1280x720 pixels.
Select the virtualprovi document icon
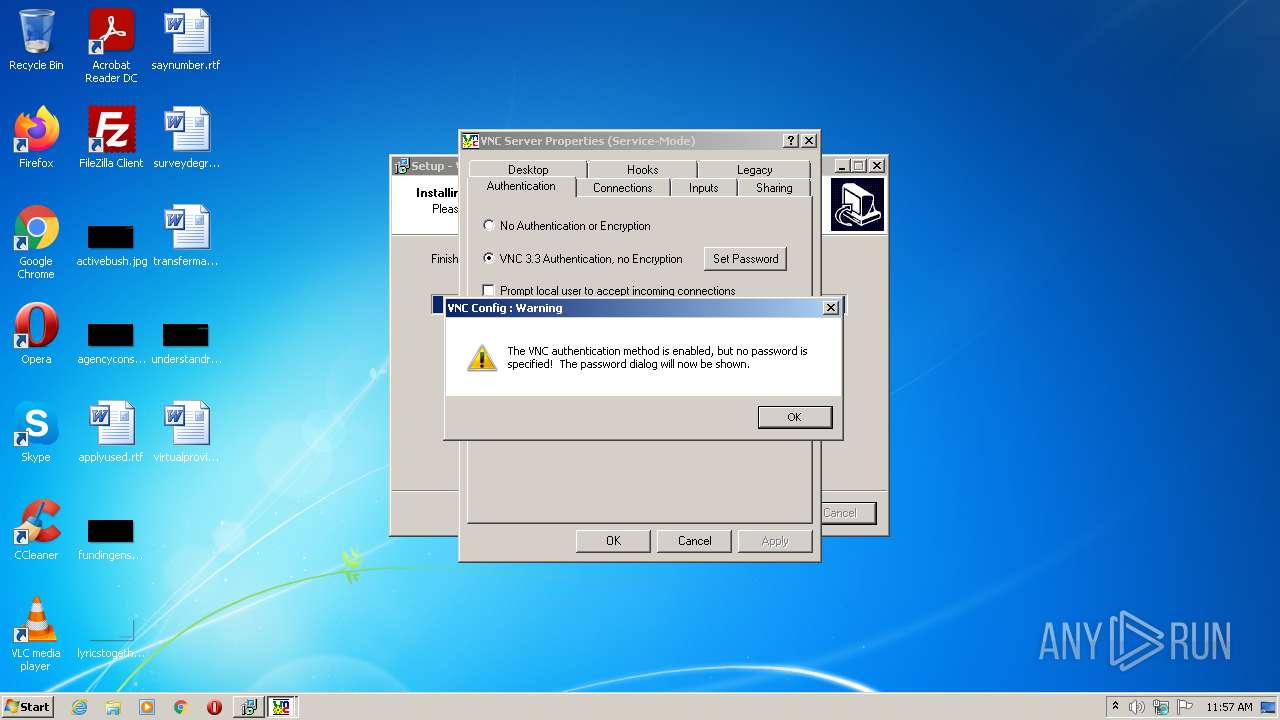186,432
